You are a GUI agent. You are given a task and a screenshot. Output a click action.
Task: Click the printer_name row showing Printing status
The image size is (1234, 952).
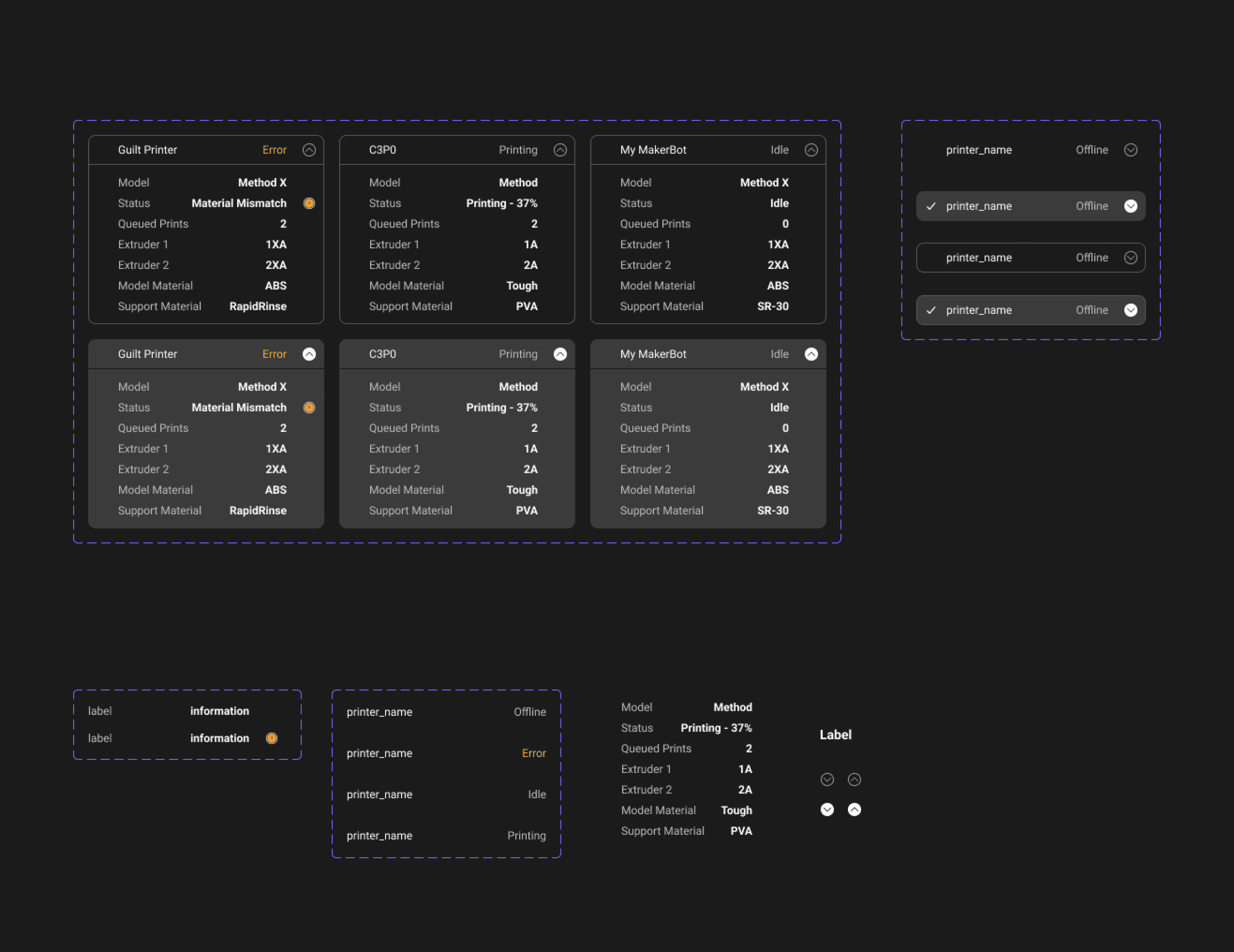point(446,836)
